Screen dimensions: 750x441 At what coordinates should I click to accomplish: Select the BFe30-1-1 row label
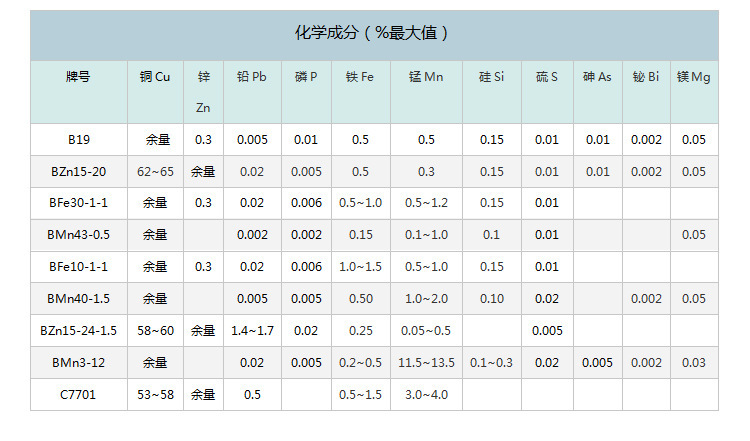pos(79,203)
